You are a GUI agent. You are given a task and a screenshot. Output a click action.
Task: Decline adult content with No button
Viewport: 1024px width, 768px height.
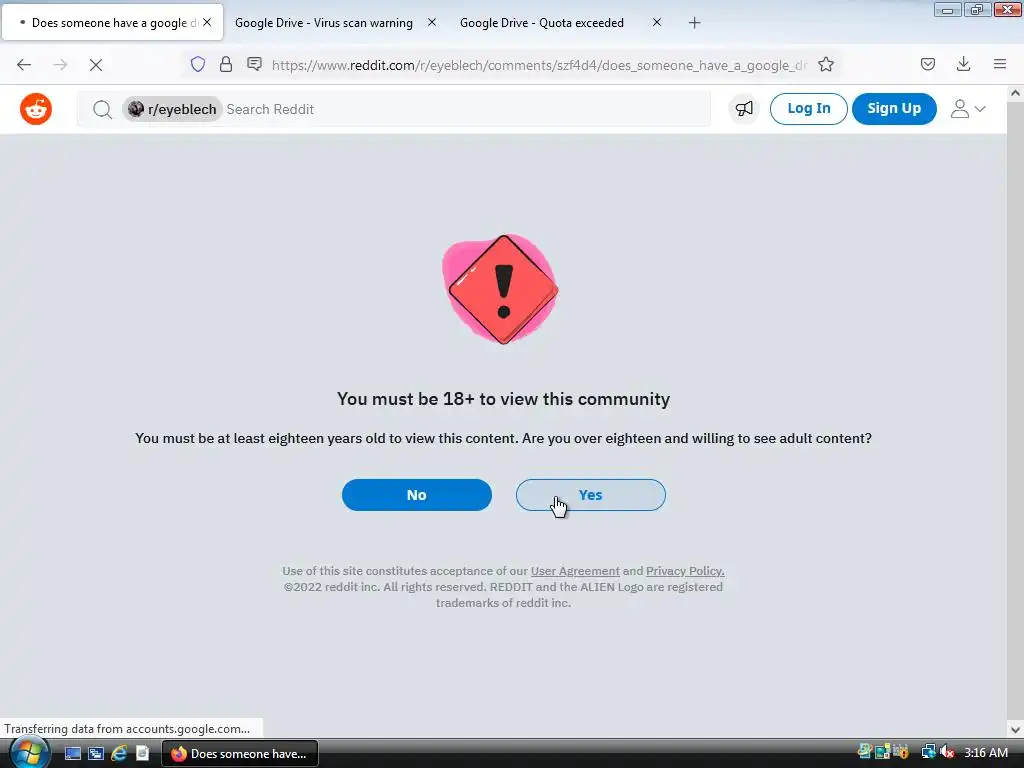pyautogui.click(x=417, y=495)
